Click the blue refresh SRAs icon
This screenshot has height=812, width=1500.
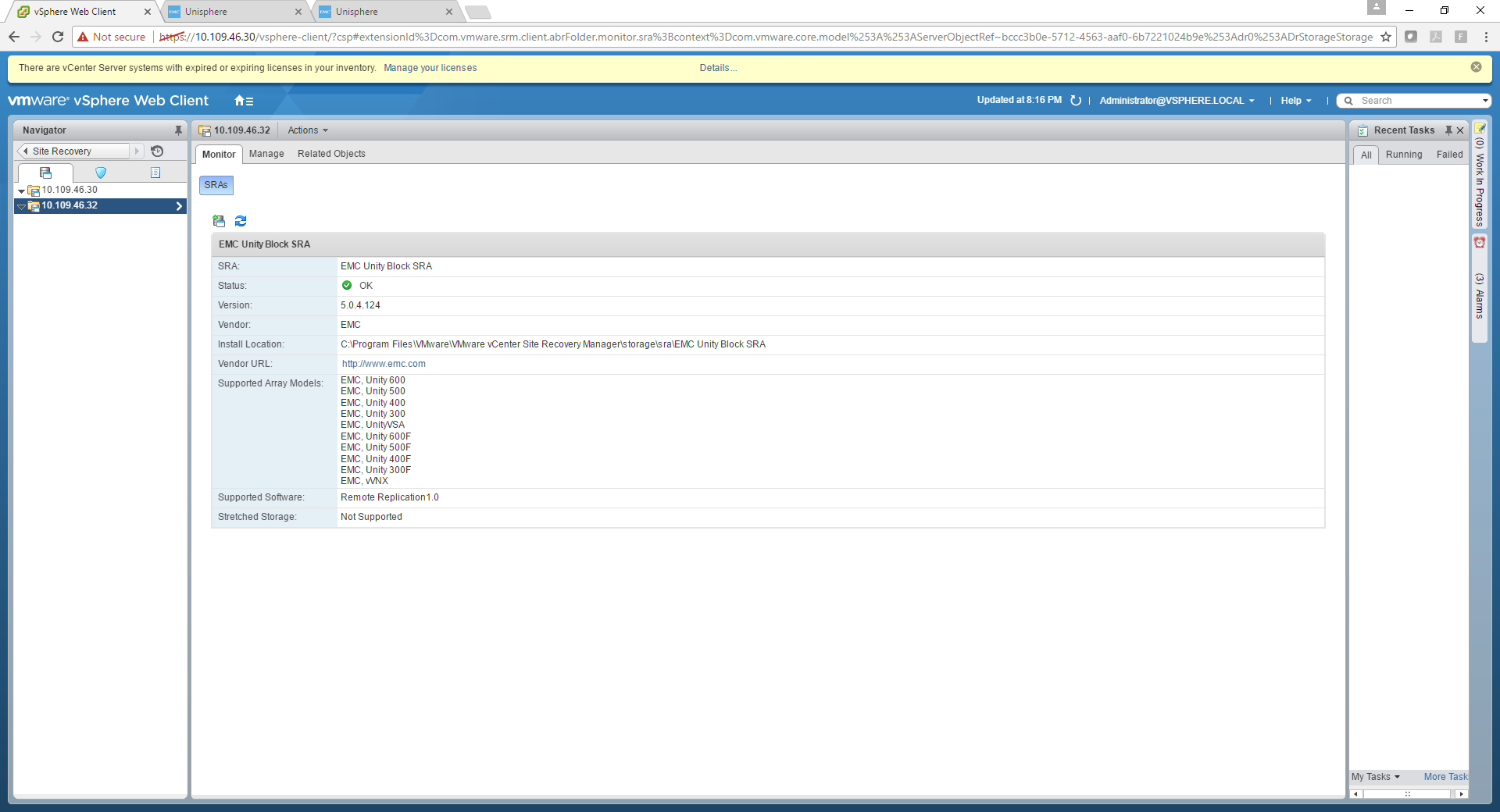point(241,222)
